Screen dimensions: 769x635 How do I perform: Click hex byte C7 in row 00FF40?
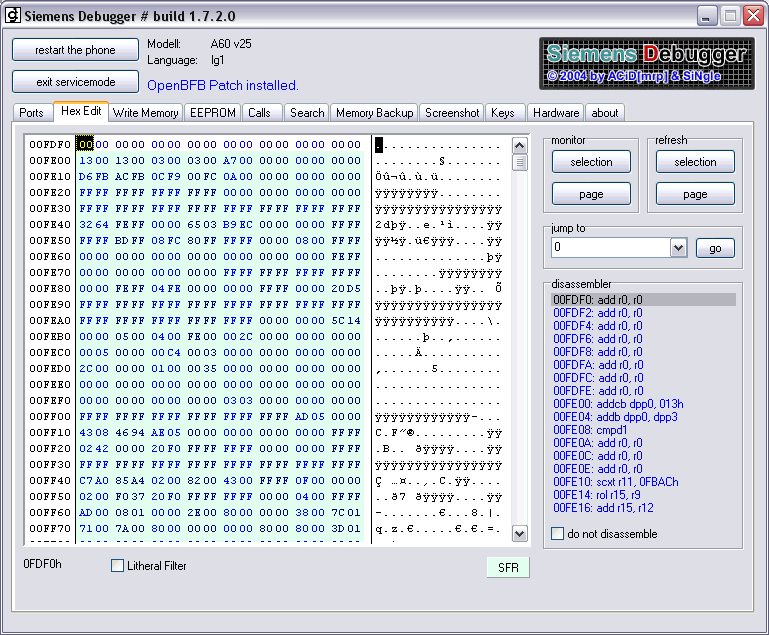[x=86, y=480]
